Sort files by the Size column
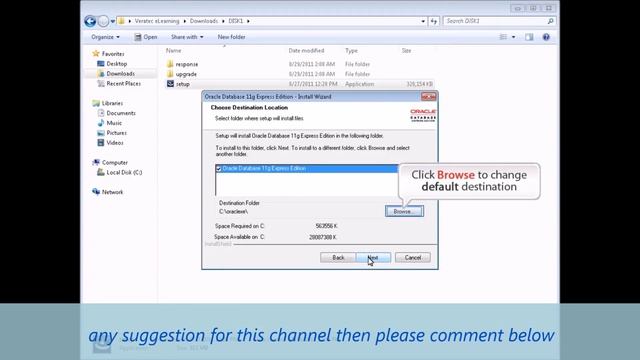The image size is (640, 360). pos(406,51)
